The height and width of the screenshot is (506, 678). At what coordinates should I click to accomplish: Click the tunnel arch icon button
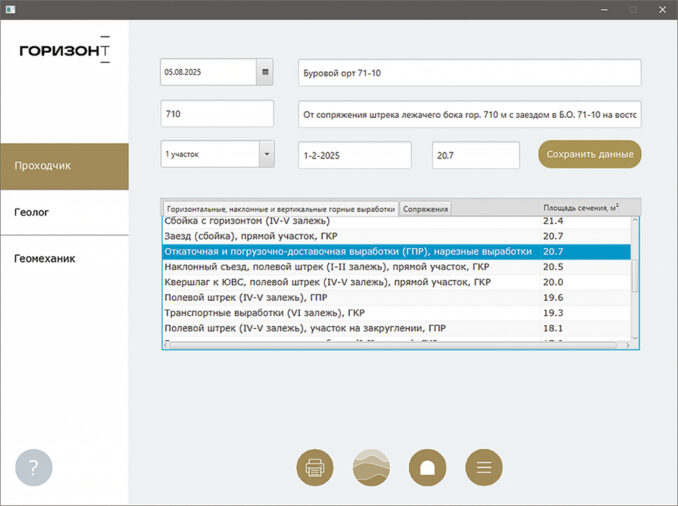click(x=427, y=467)
